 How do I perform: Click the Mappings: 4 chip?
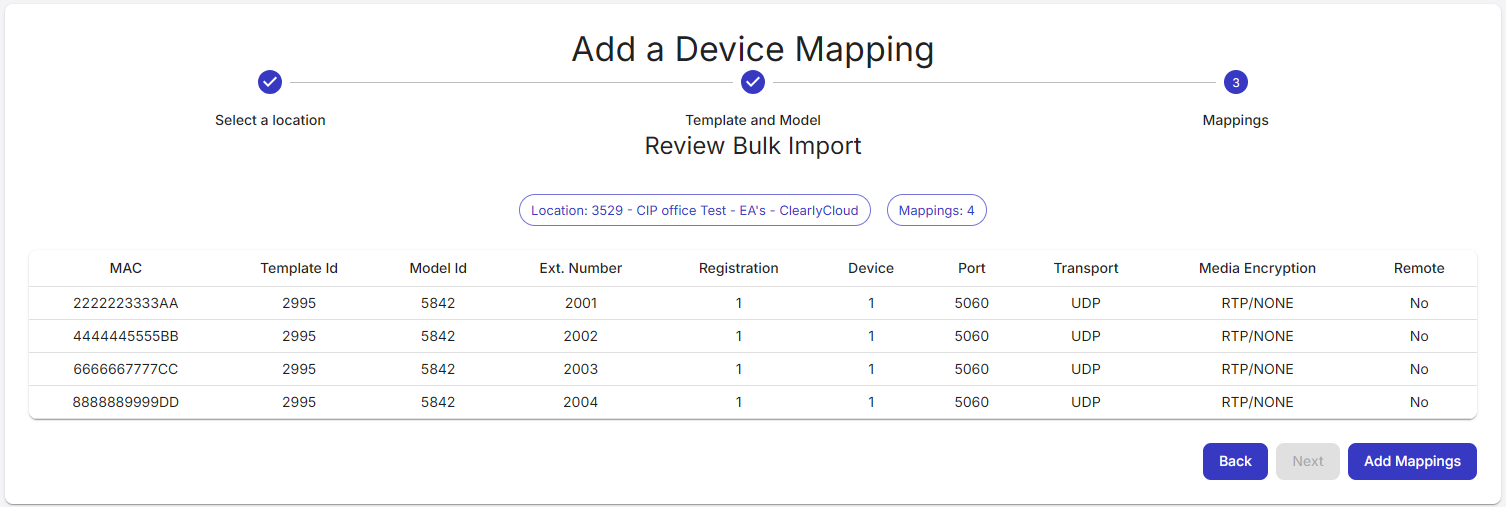coord(937,211)
